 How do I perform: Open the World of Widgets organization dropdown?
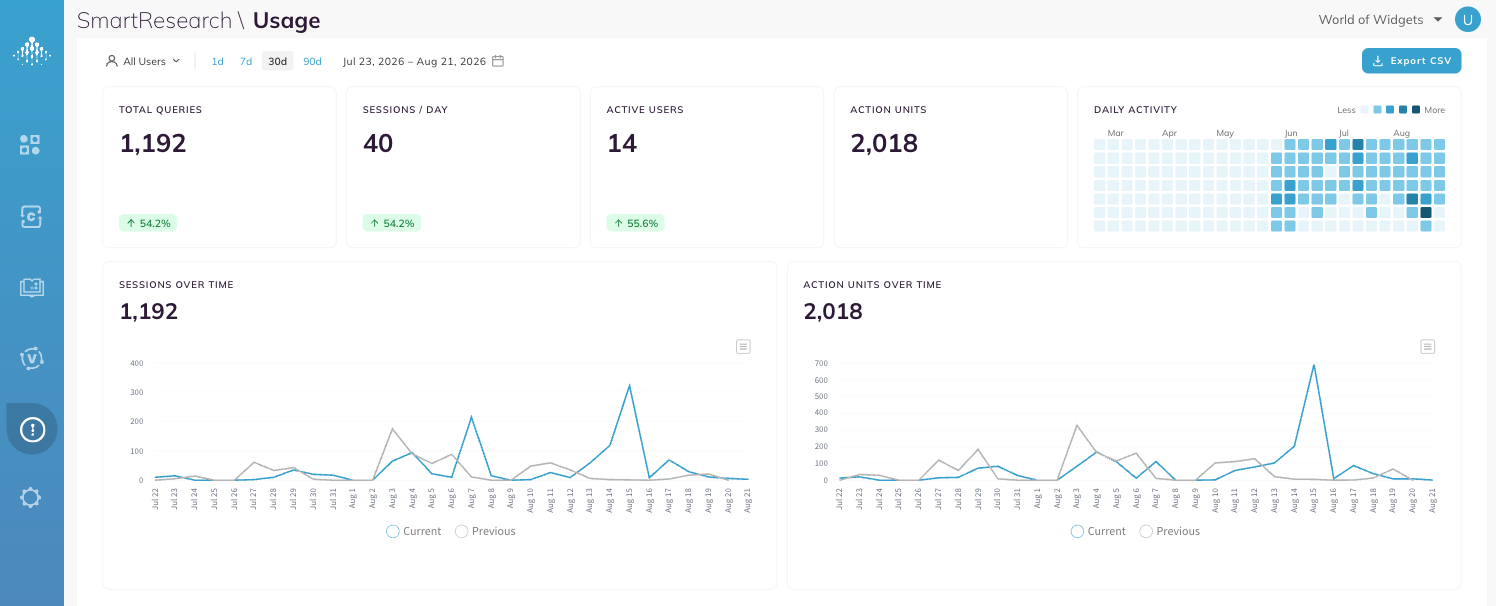[1381, 20]
